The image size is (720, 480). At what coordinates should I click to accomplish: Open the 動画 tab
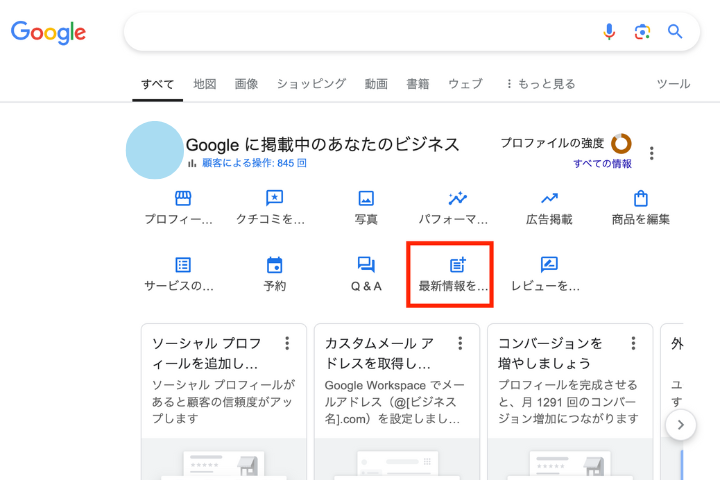point(376,84)
